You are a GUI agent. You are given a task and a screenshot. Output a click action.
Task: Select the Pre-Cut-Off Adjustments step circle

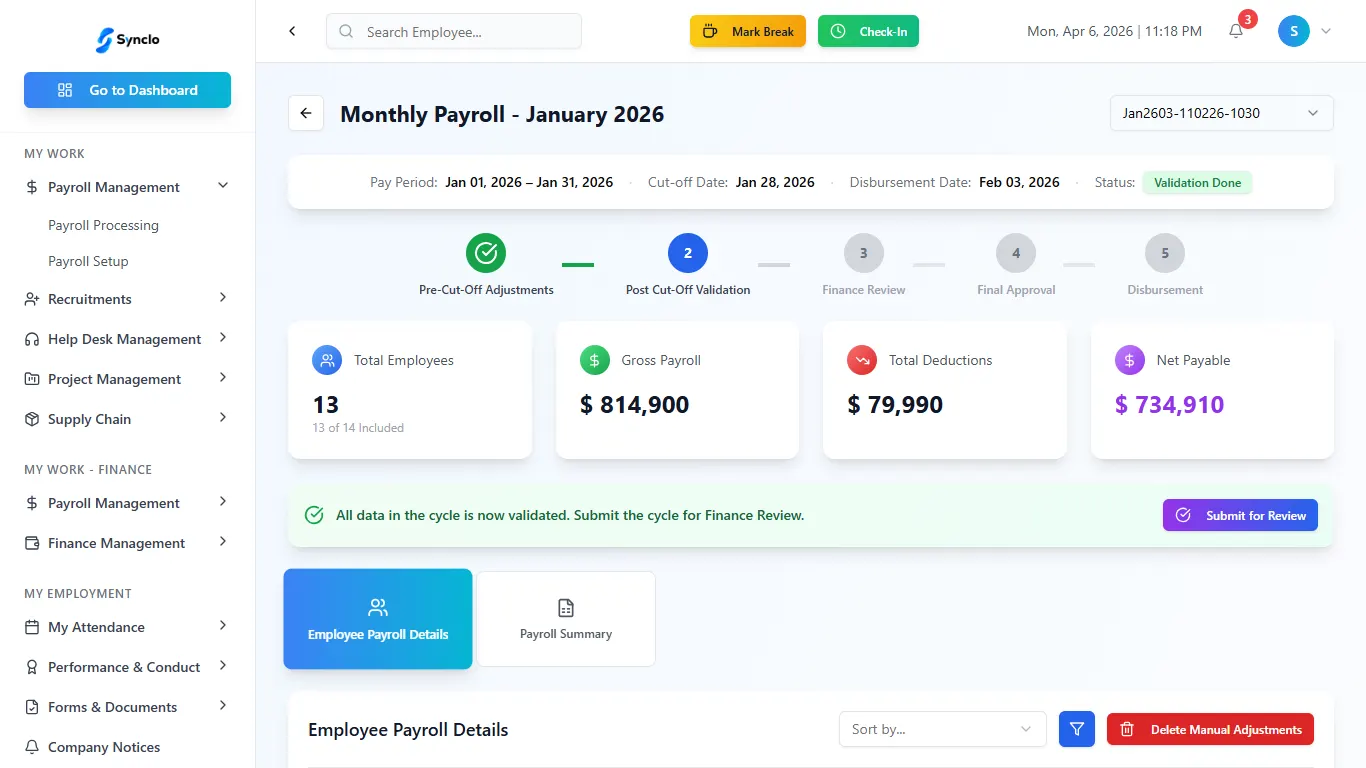pyautogui.click(x=486, y=253)
